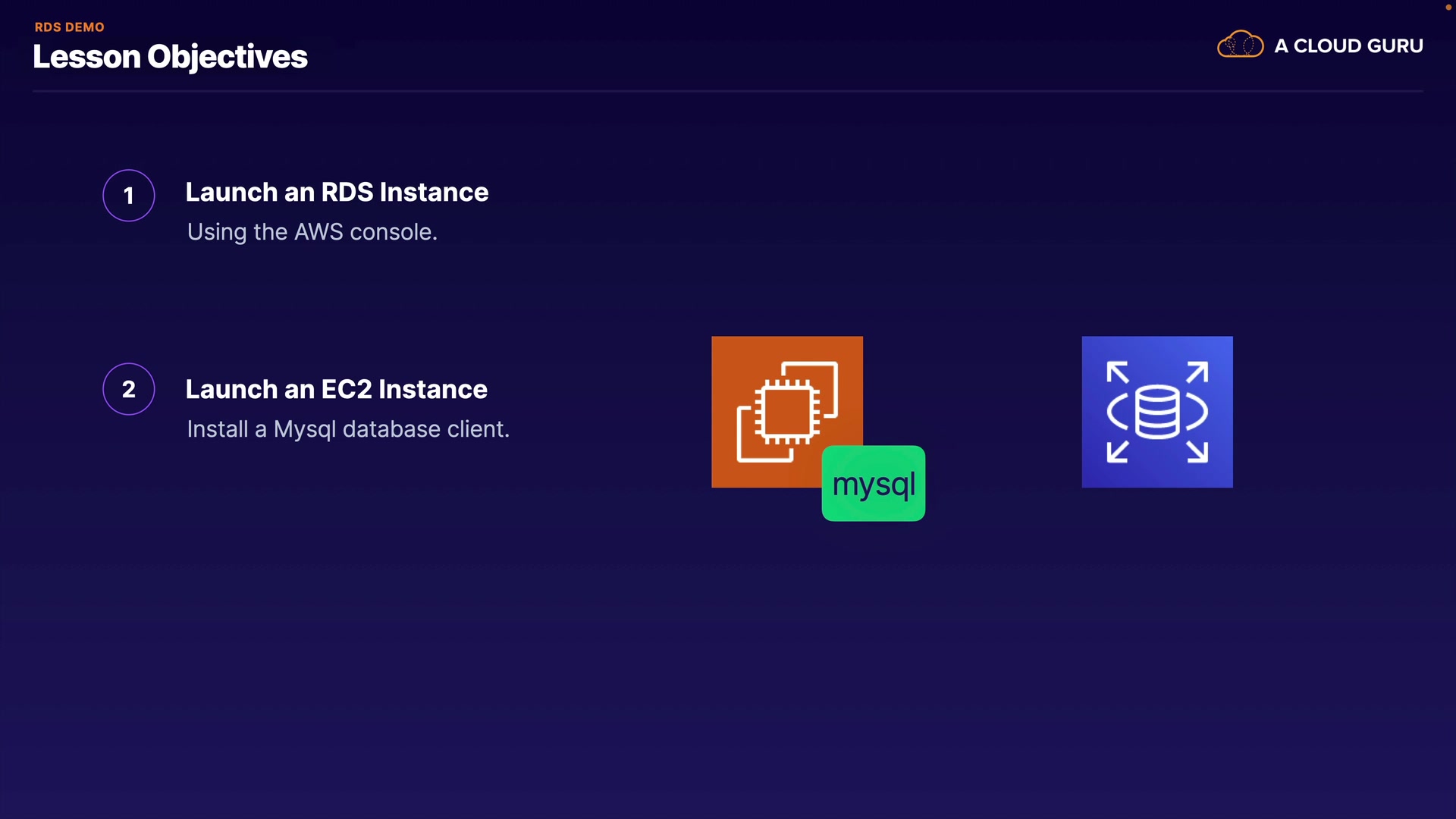Click the Using the AWS console text
This screenshot has height=819, width=1456.
(x=312, y=232)
